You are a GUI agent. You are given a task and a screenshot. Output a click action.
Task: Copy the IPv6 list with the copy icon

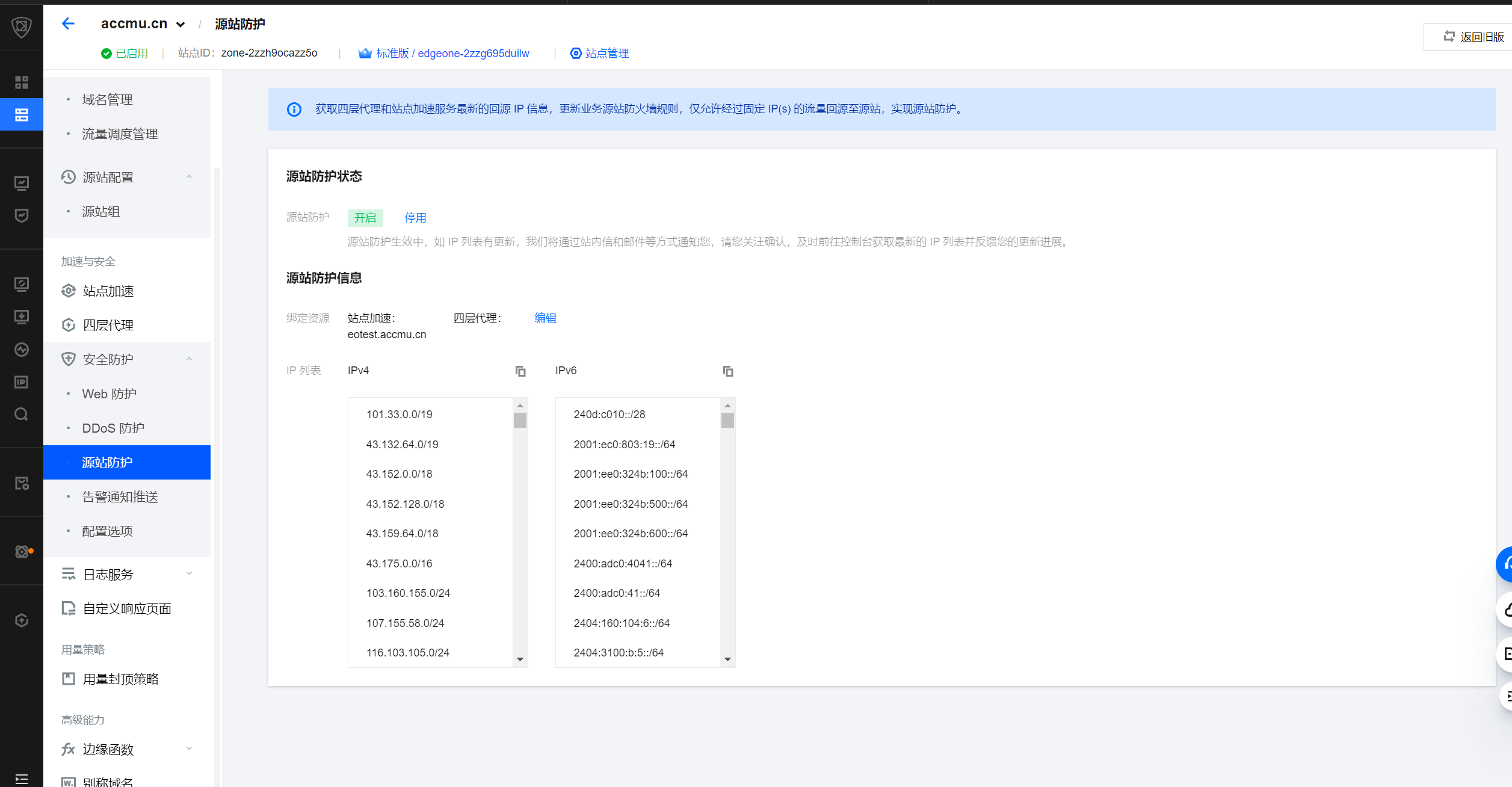[x=728, y=371]
